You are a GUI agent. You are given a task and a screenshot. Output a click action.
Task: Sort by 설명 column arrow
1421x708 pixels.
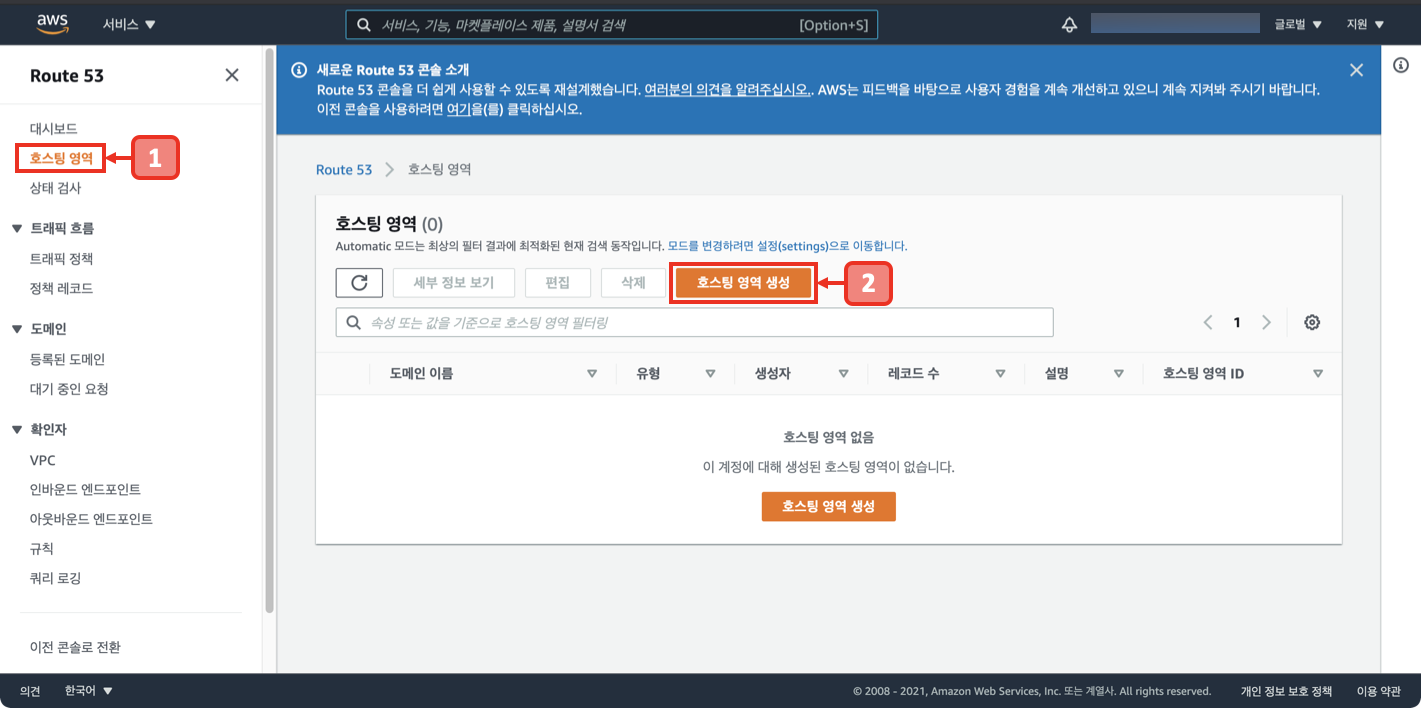(x=1118, y=374)
